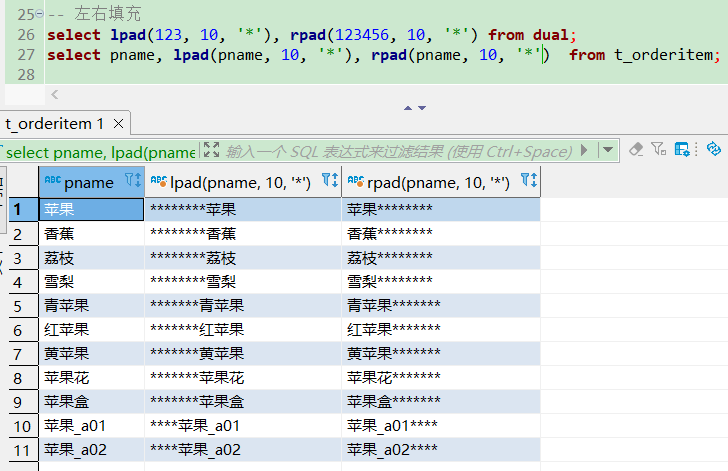
Task: Click the 'dual' keyword on line 26
Action: (550, 35)
